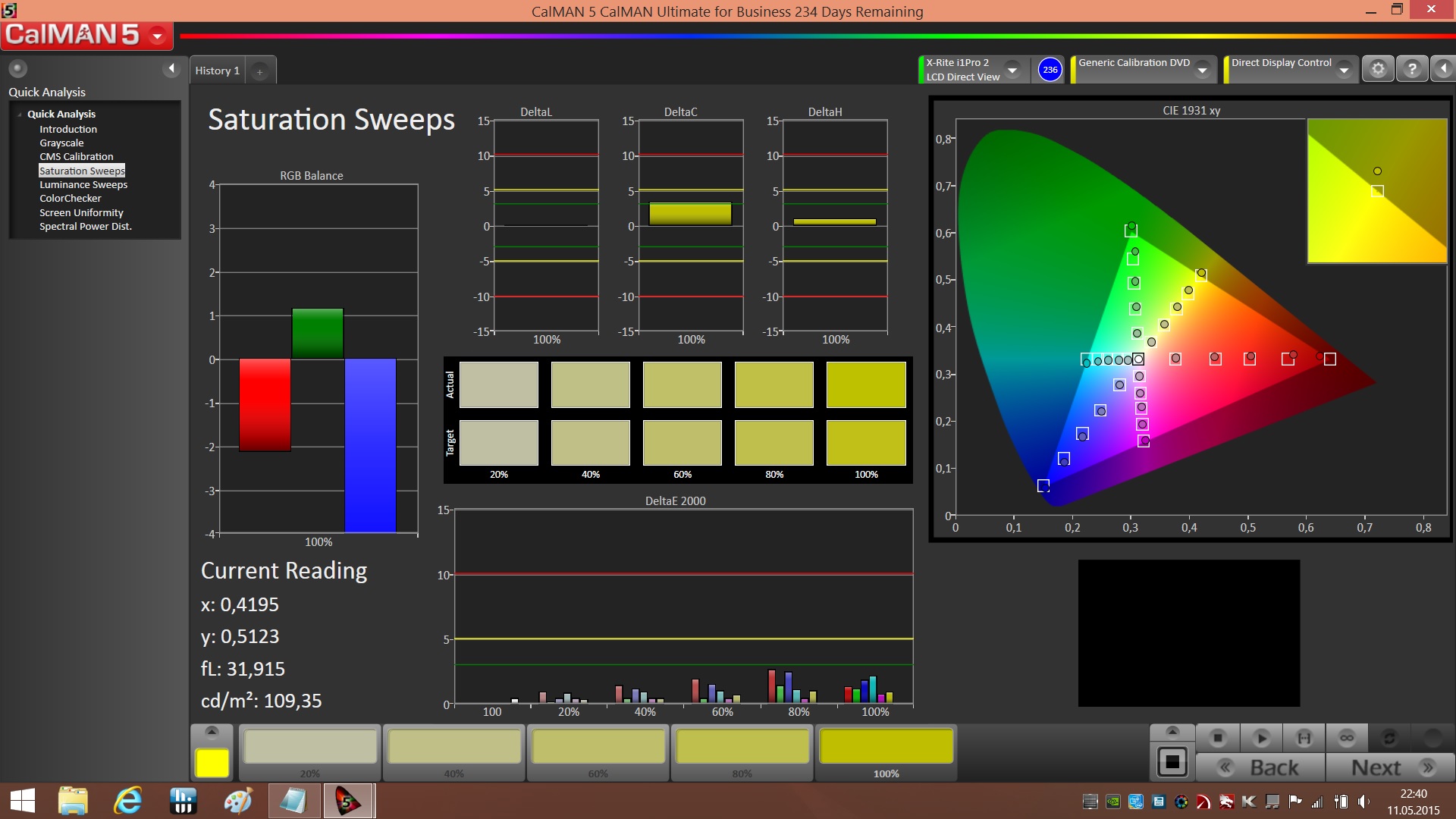
Task: Toggle the right panel collapse arrow
Action: click(1443, 69)
